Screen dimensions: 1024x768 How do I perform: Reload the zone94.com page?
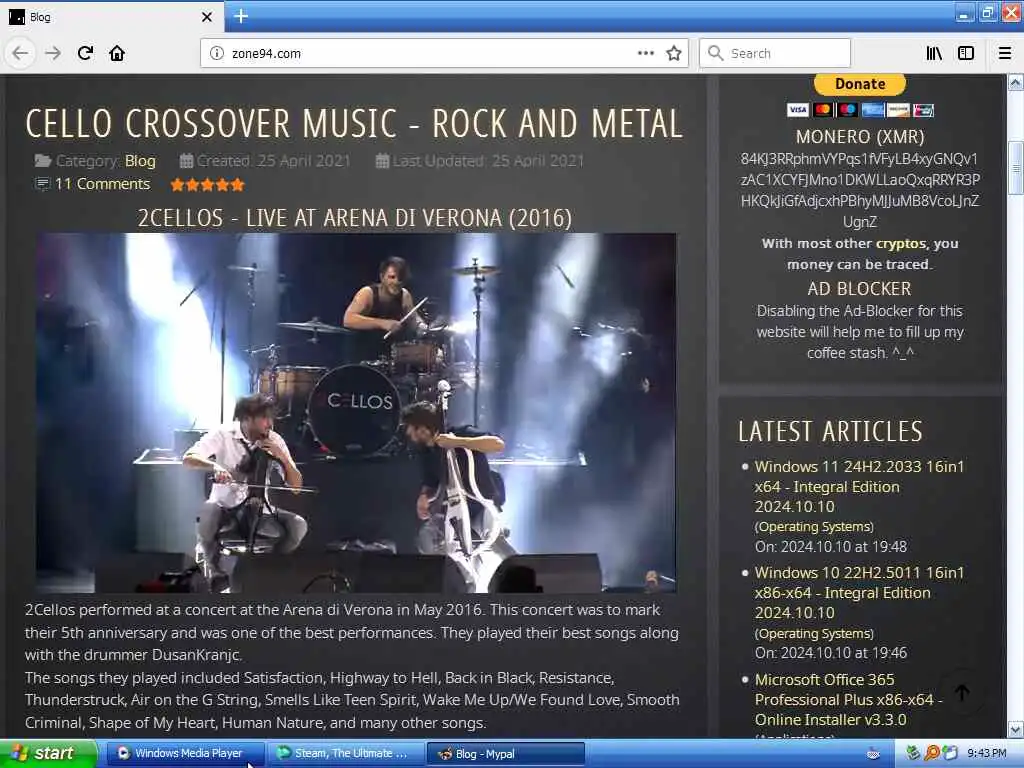tap(86, 54)
